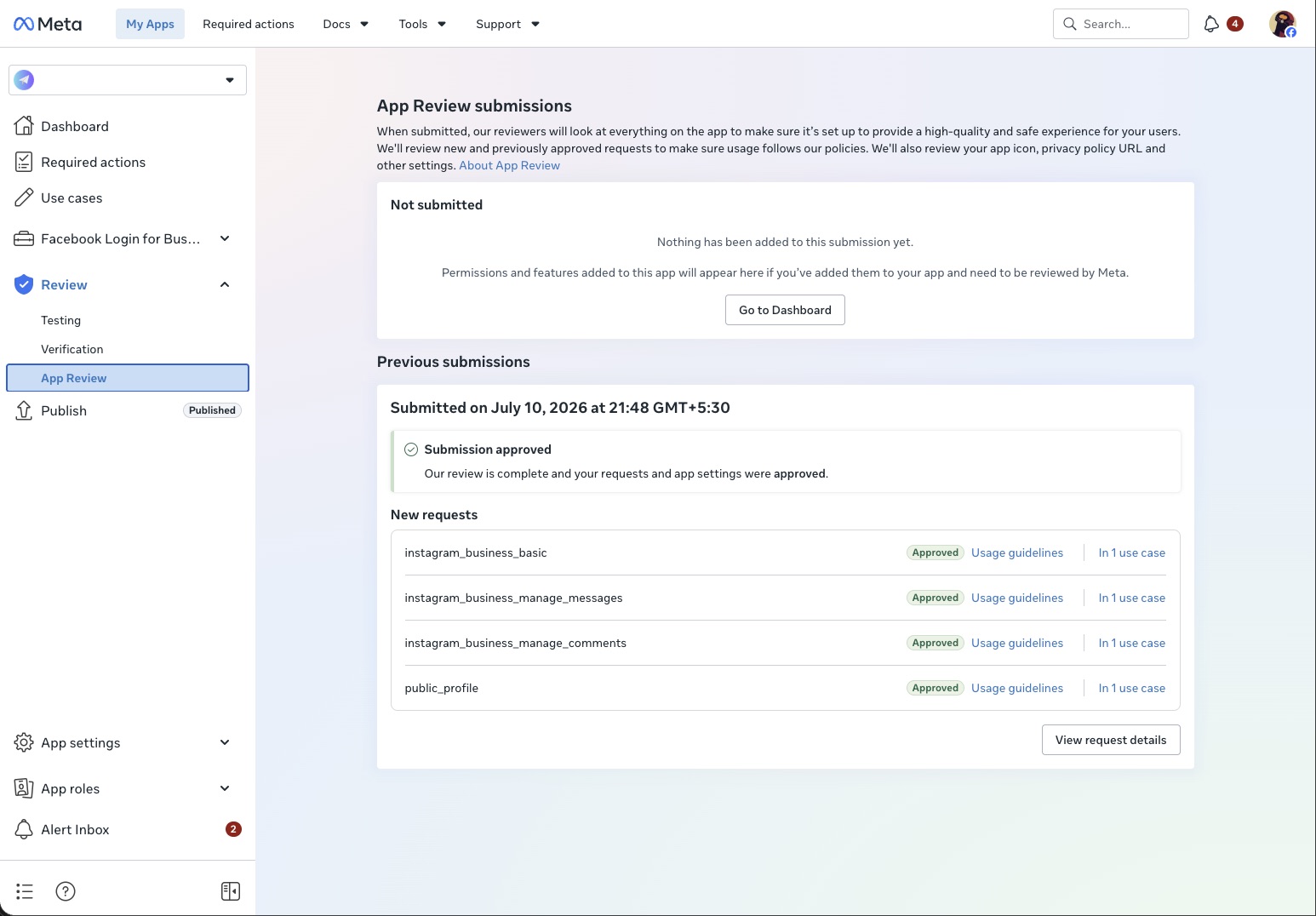The image size is (1316, 916).
Task: Select the App Review sidebar item
Action: tap(128, 378)
